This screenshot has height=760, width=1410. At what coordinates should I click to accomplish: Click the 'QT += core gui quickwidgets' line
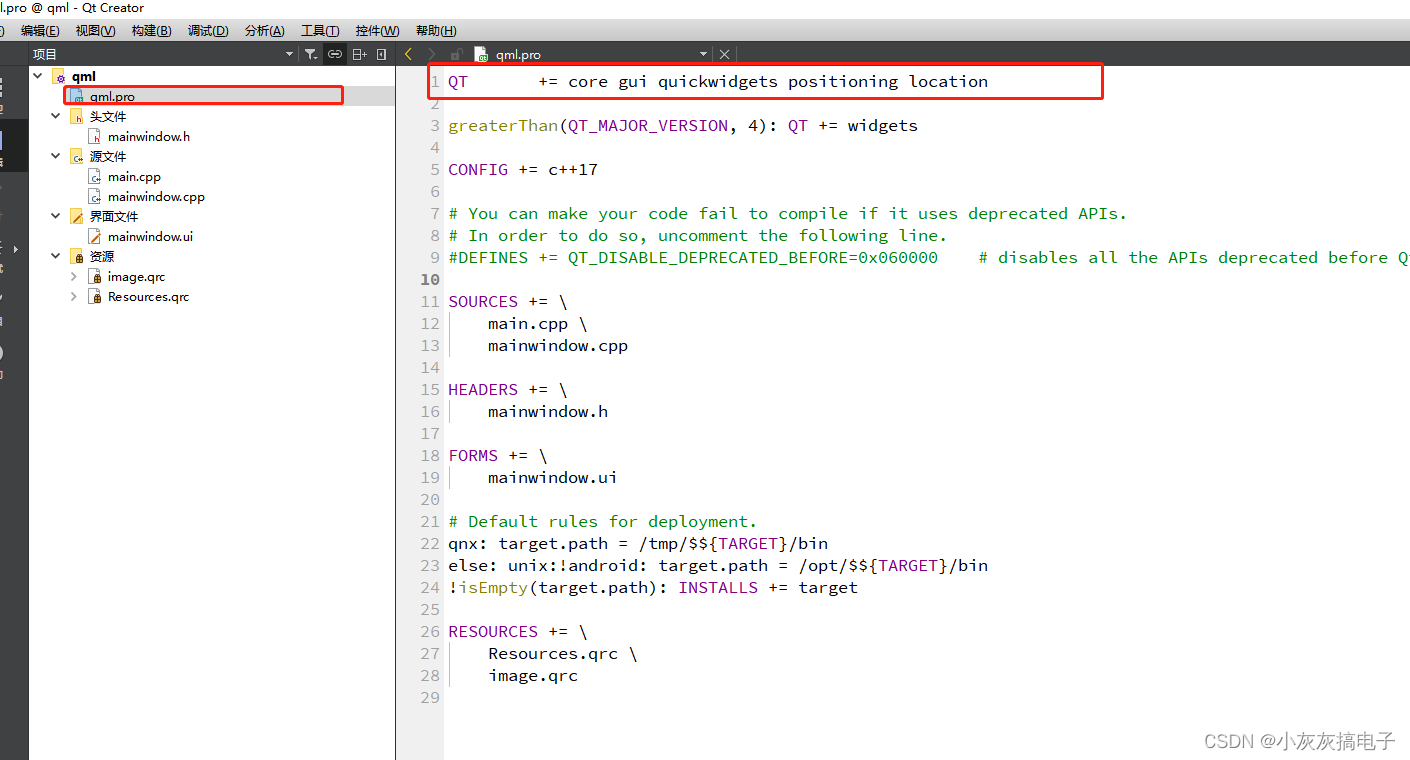(x=718, y=82)
